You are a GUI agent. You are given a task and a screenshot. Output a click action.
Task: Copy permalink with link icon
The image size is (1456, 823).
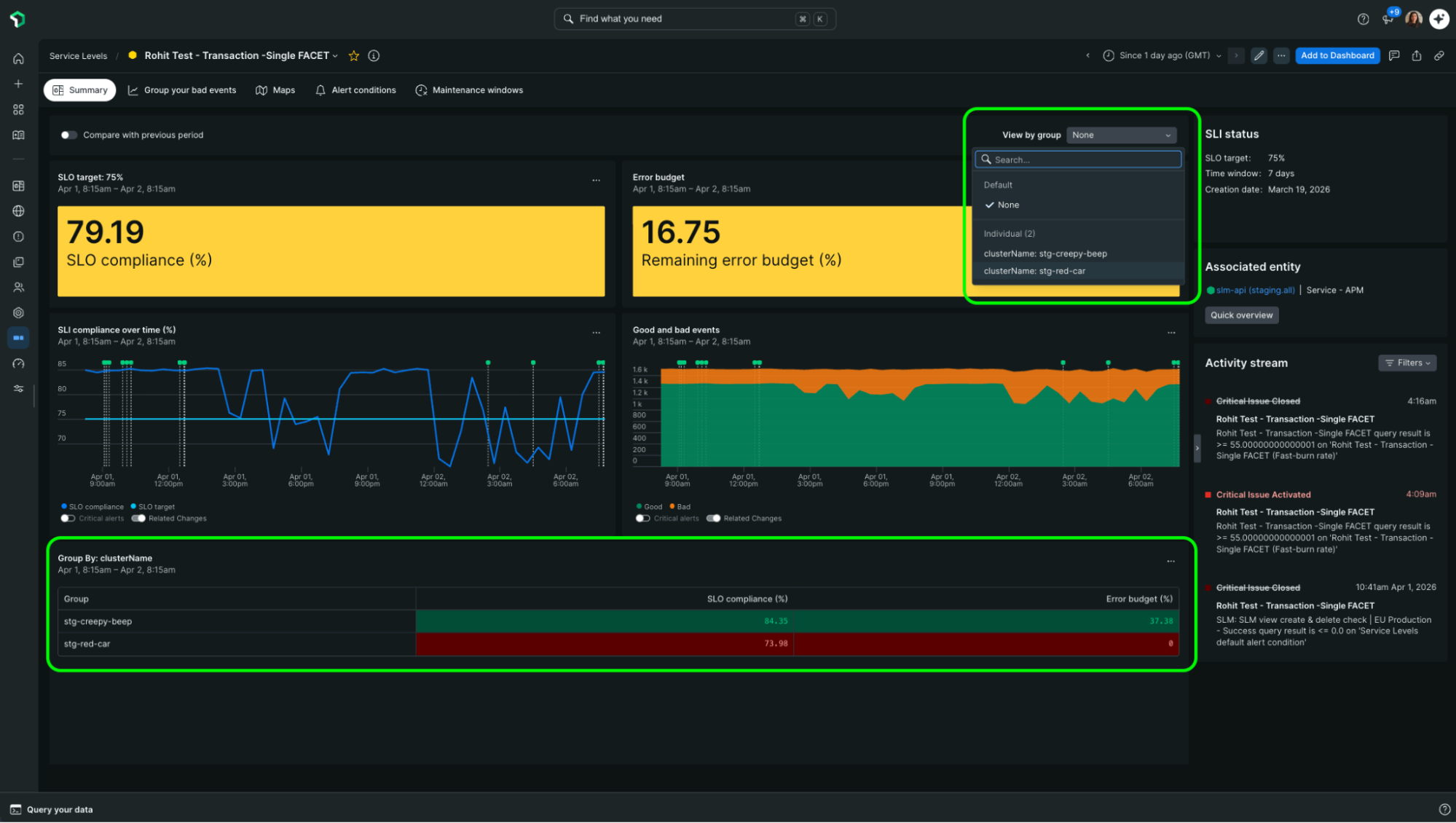coord(1439,55)
